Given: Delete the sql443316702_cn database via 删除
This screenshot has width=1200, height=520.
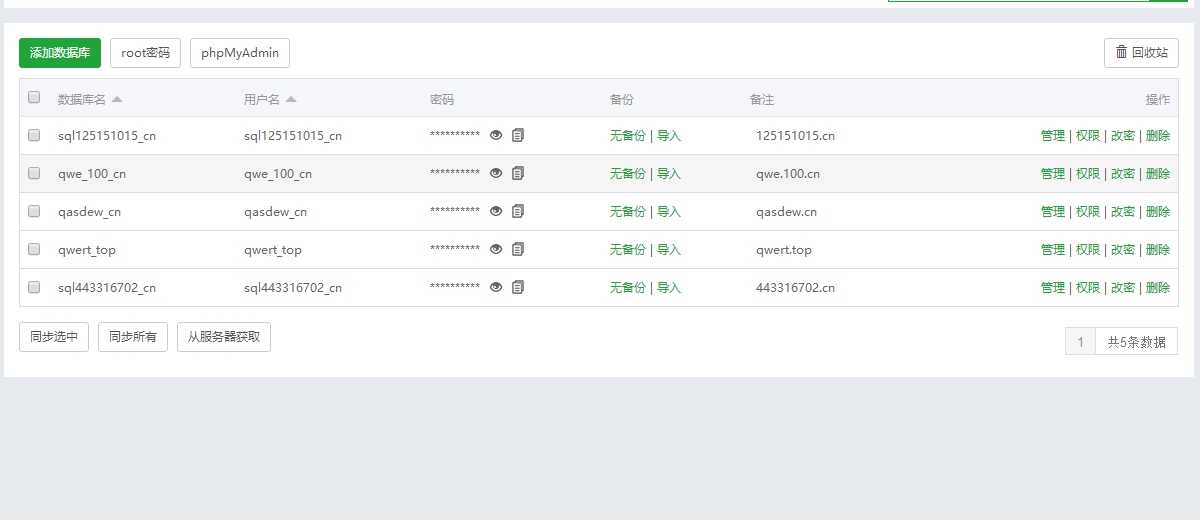Looking at the screenshot, I should 1158,288.
